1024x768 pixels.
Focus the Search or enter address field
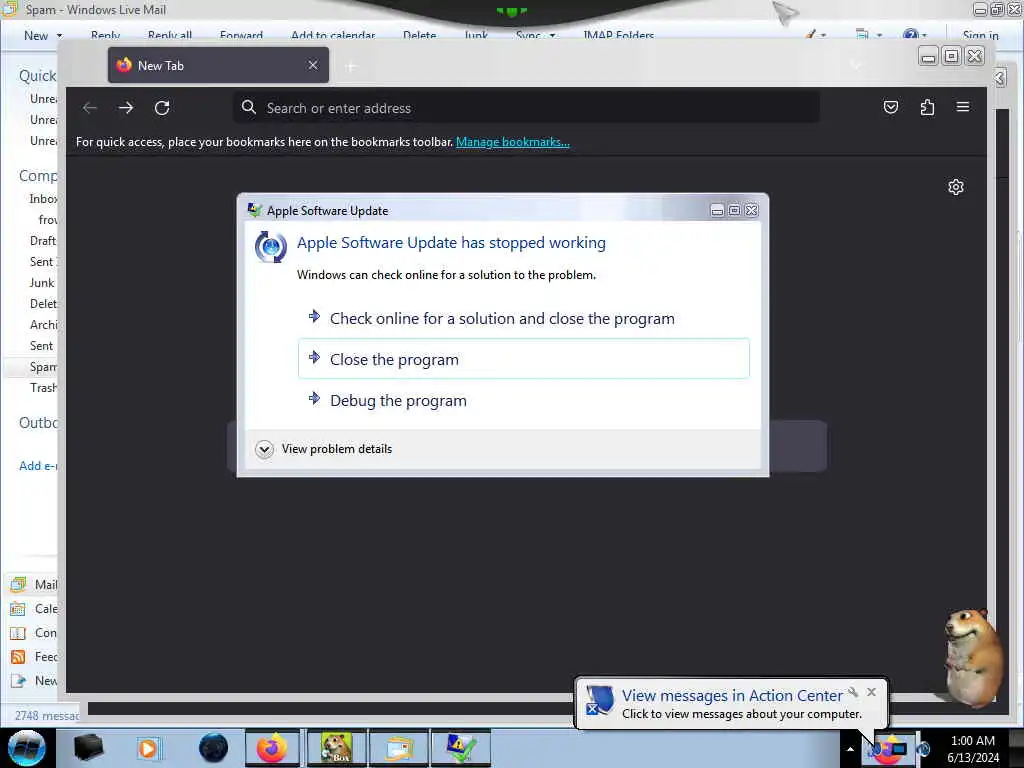526,108
